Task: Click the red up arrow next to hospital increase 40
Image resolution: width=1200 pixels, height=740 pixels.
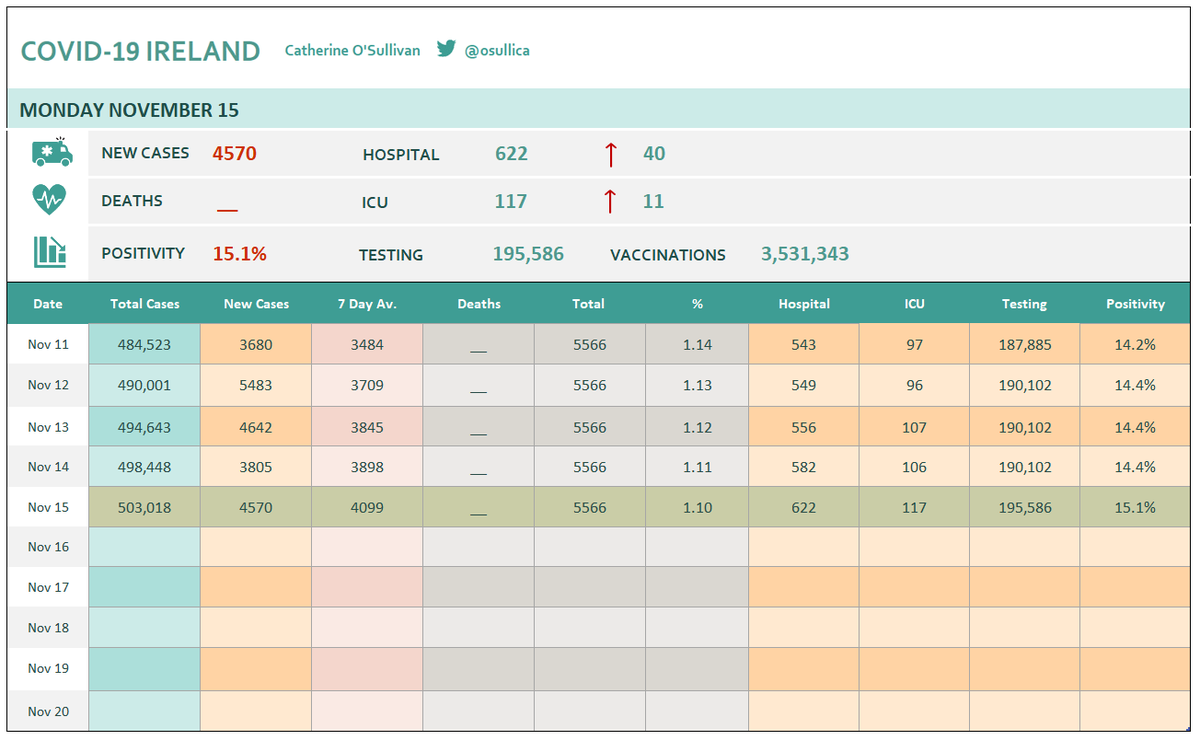Action: [x=610, y=154]
